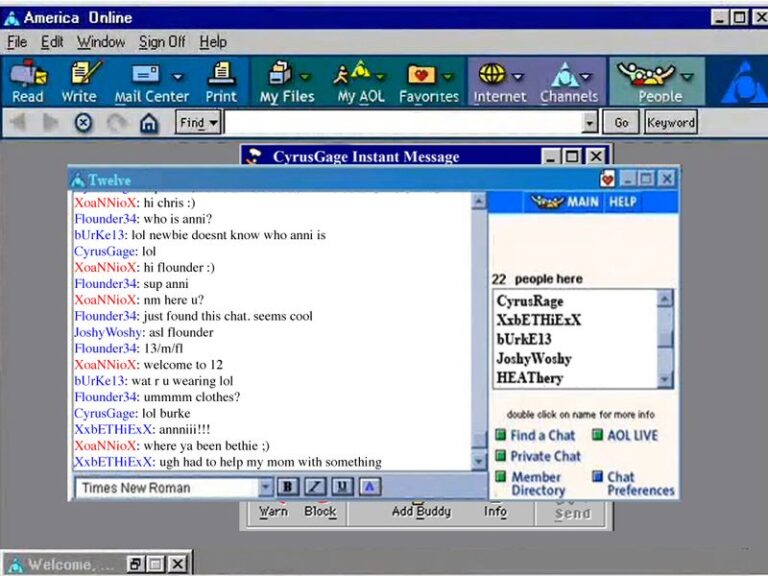Screen dimensions: 768x576
Task: Select XxbETHiExX in people list
Action: pyautogui.click(x=538, y=320)
